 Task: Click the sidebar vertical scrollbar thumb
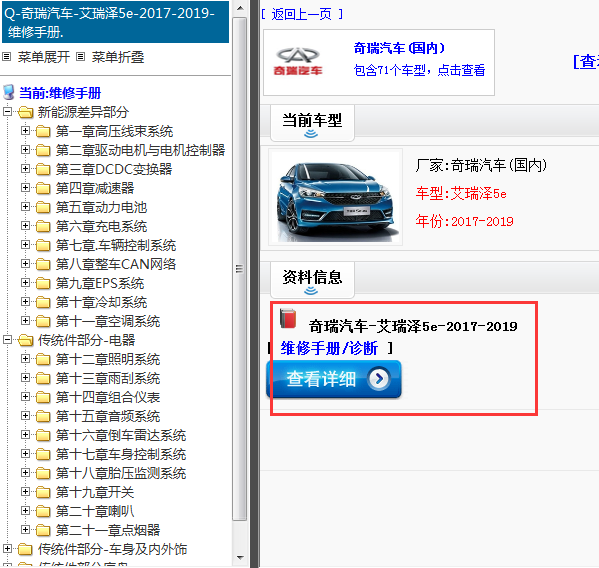[x=240, y=269]
